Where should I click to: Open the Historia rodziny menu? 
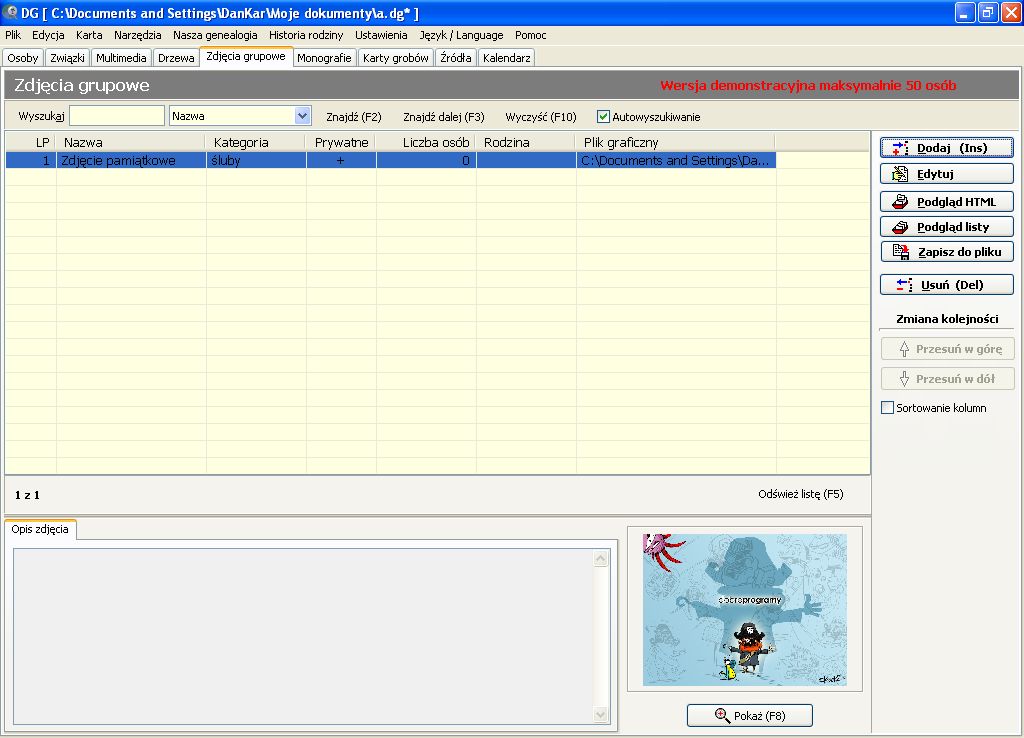(306, 35)
